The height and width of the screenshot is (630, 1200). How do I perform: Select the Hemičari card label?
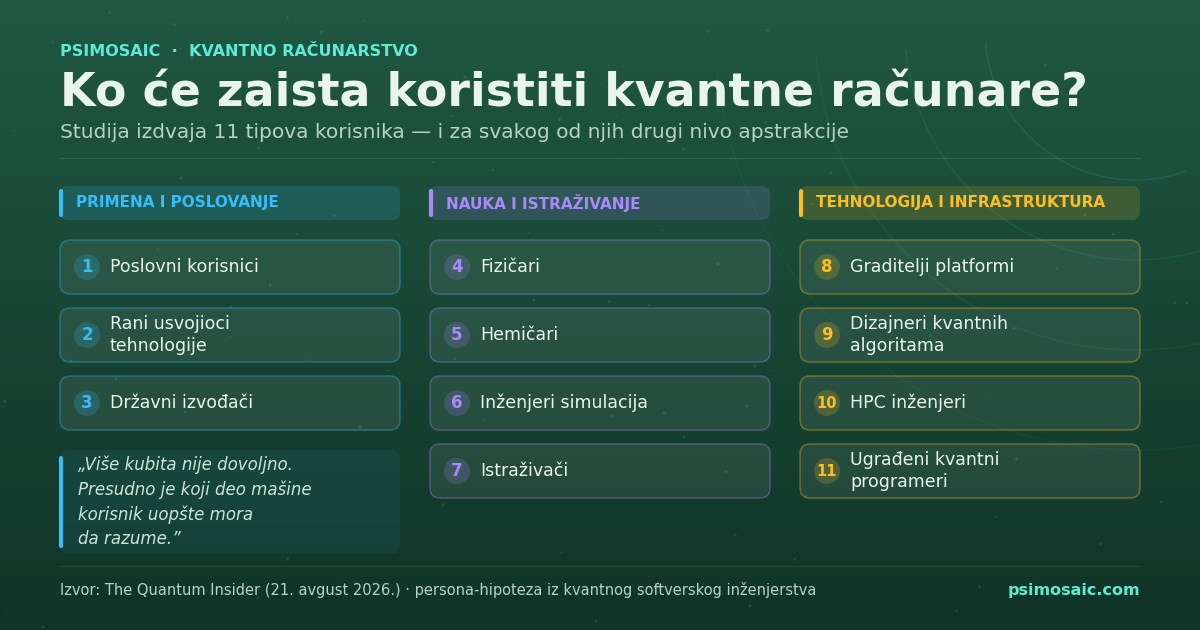coord(519,335)
